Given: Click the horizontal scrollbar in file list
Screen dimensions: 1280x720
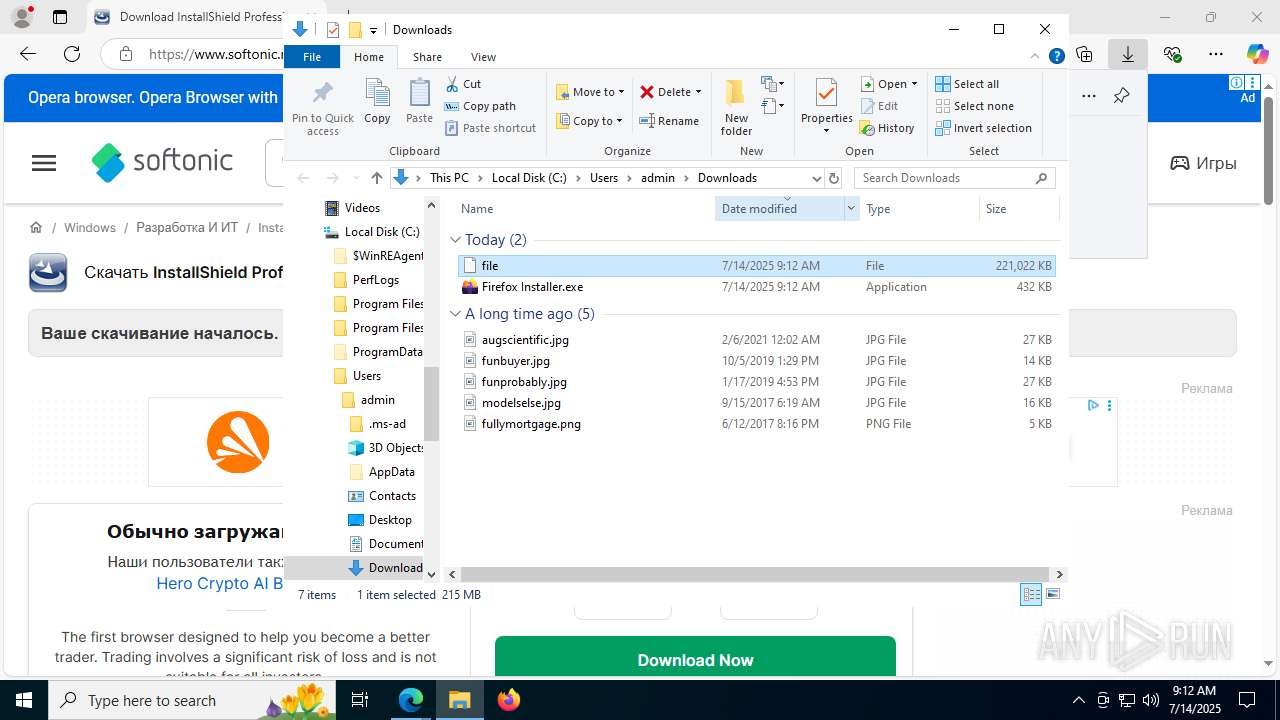Looking at the screenshot, I should tap(756, 575).
